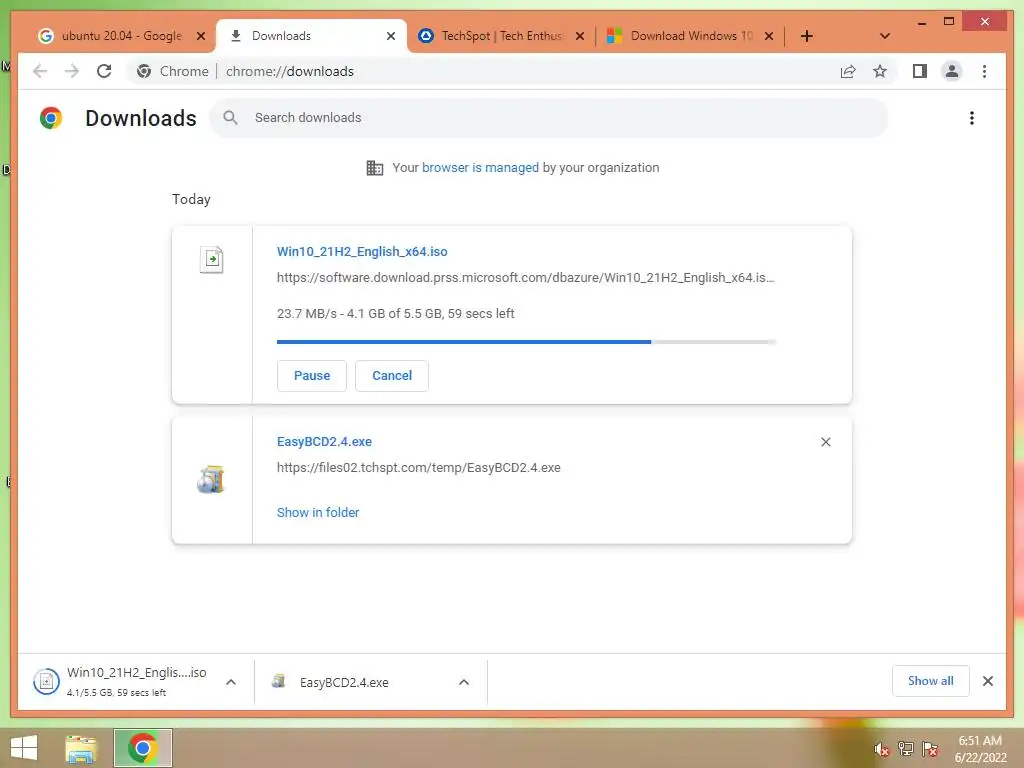Close the ubuntu 20.04 Google tab

point(201,36)
